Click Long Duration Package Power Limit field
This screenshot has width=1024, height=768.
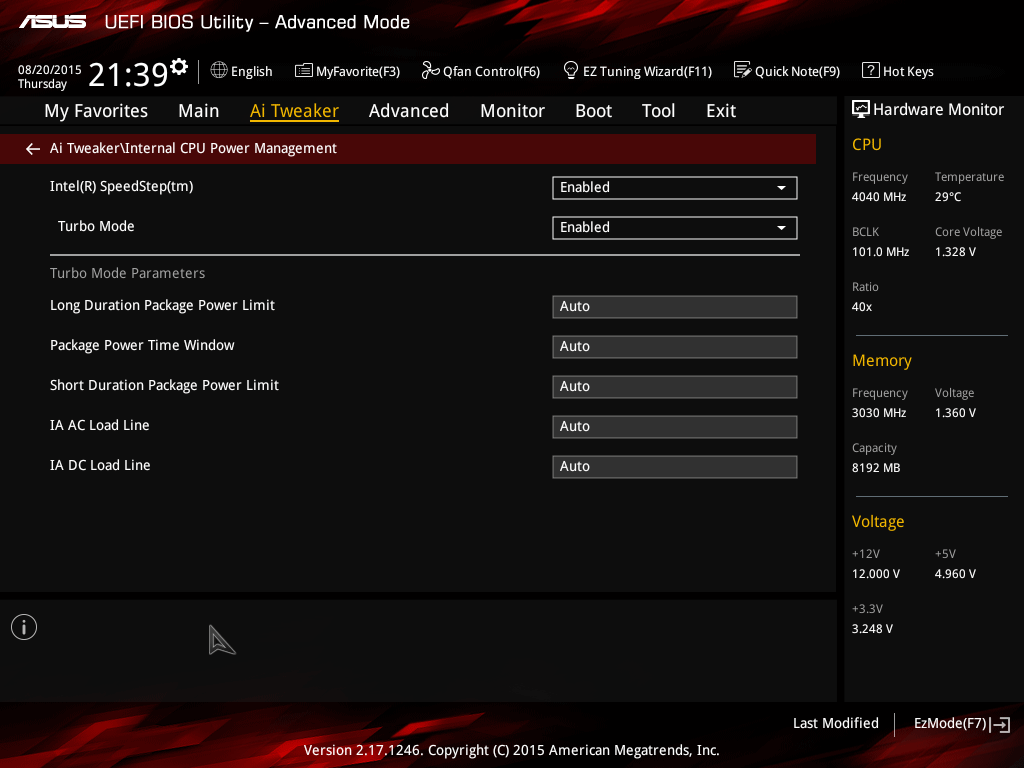click(675, 307)
